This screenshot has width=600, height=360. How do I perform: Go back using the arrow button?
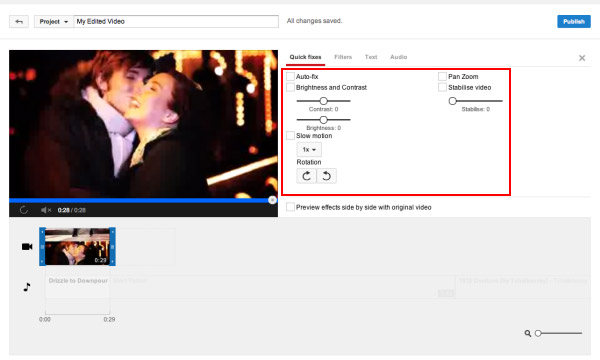[19, 21]
